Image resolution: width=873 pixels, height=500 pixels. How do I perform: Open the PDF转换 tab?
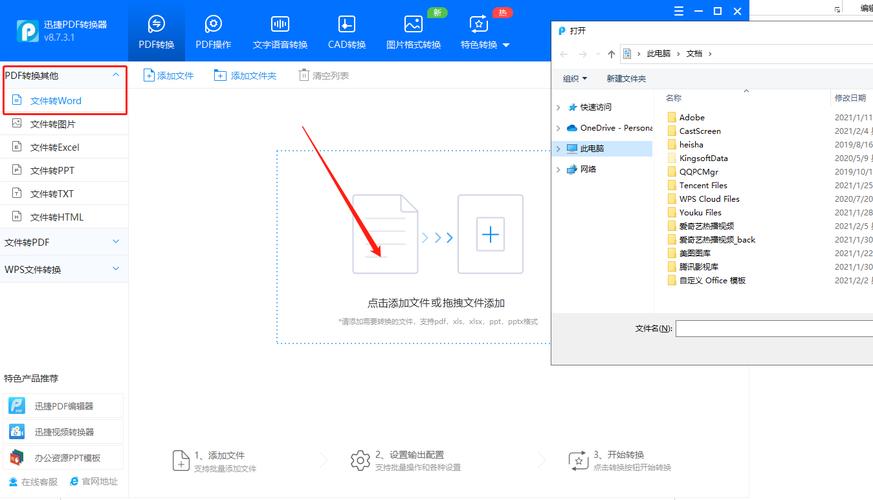point(156,31)
